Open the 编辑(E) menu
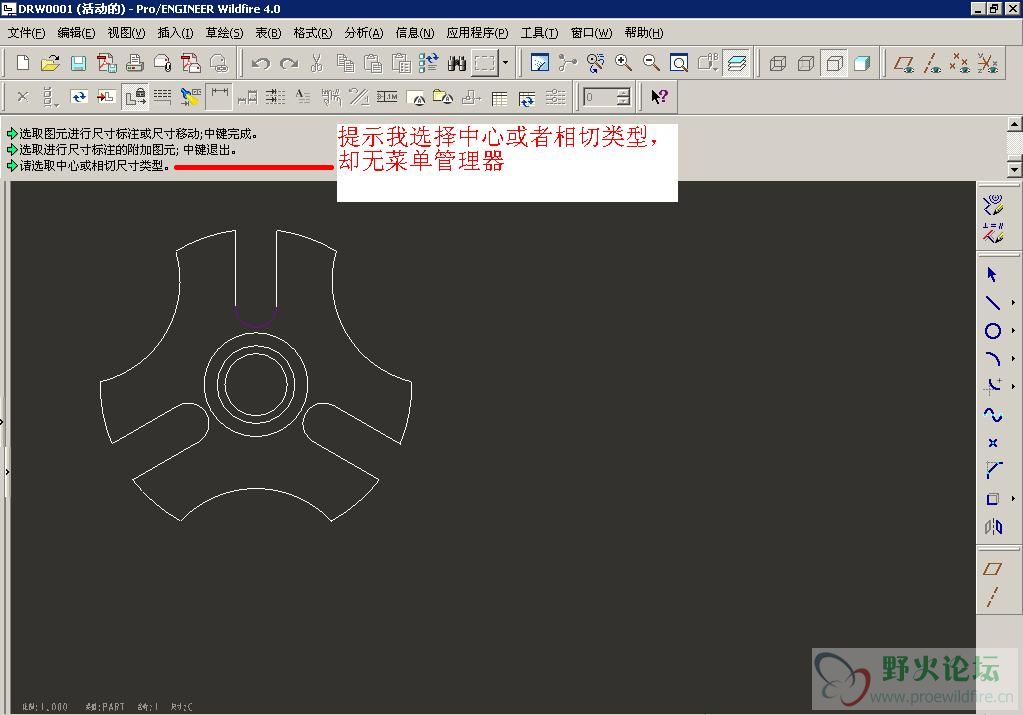 pyautogui.click(x=76, y=33)
